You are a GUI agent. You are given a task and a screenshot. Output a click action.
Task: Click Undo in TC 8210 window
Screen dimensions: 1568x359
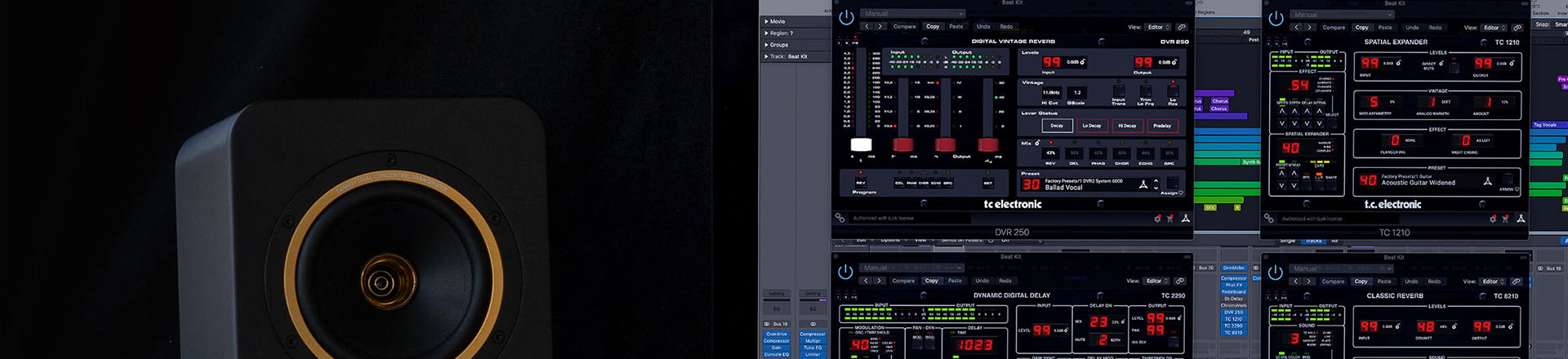point(1411,281)
